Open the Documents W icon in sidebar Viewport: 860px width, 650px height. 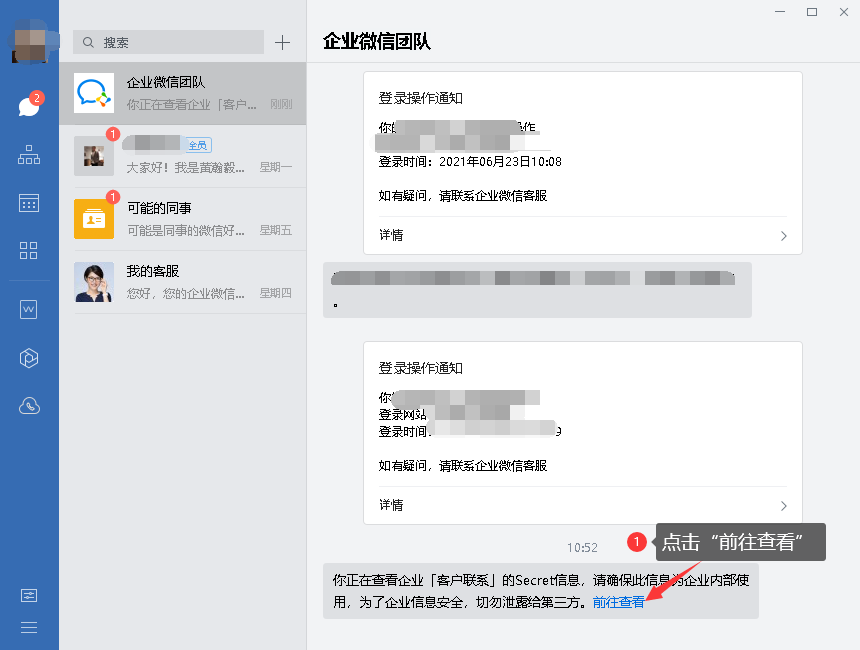tap(29, 309)
